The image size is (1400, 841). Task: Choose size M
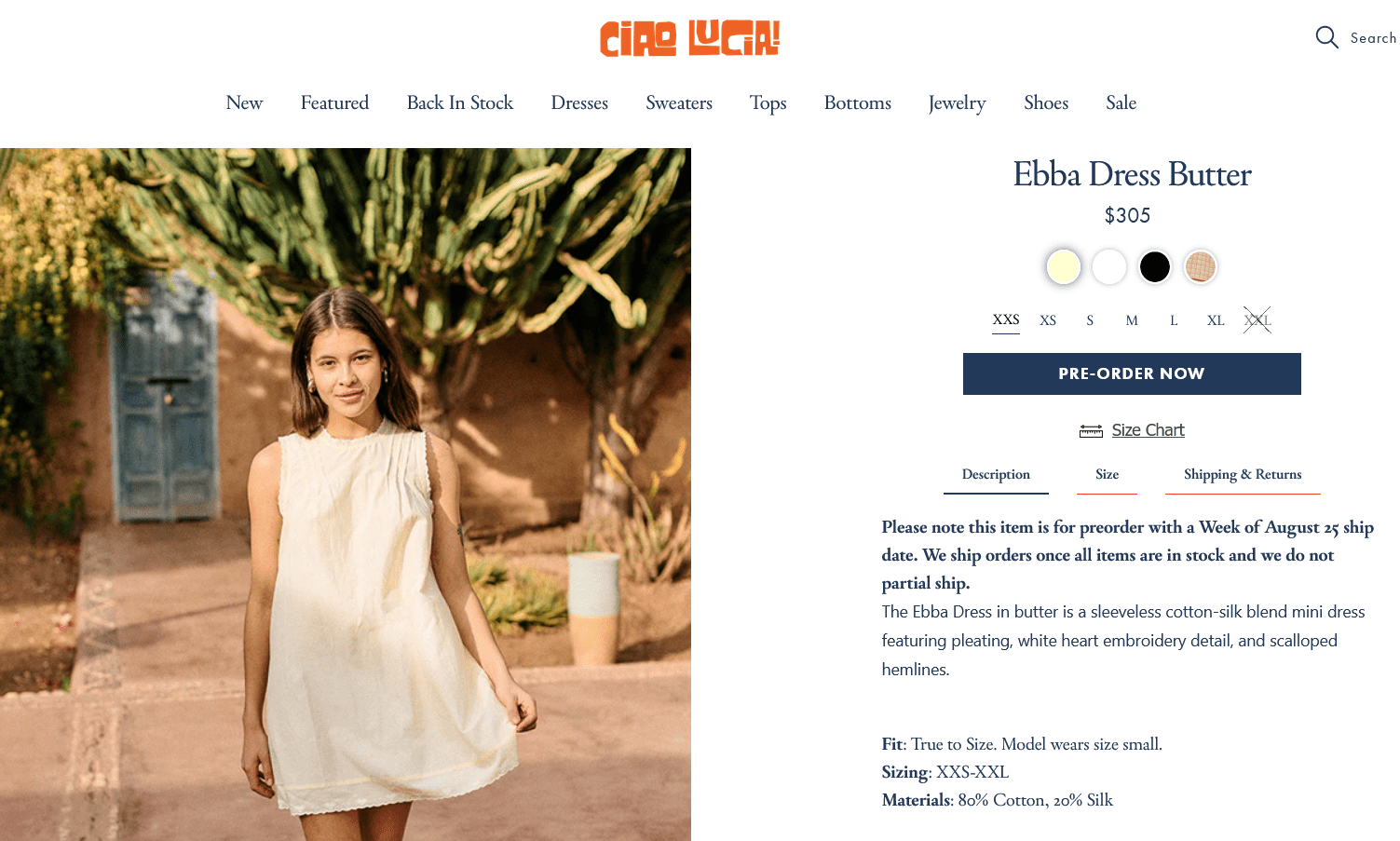[x=1132, y=320]
